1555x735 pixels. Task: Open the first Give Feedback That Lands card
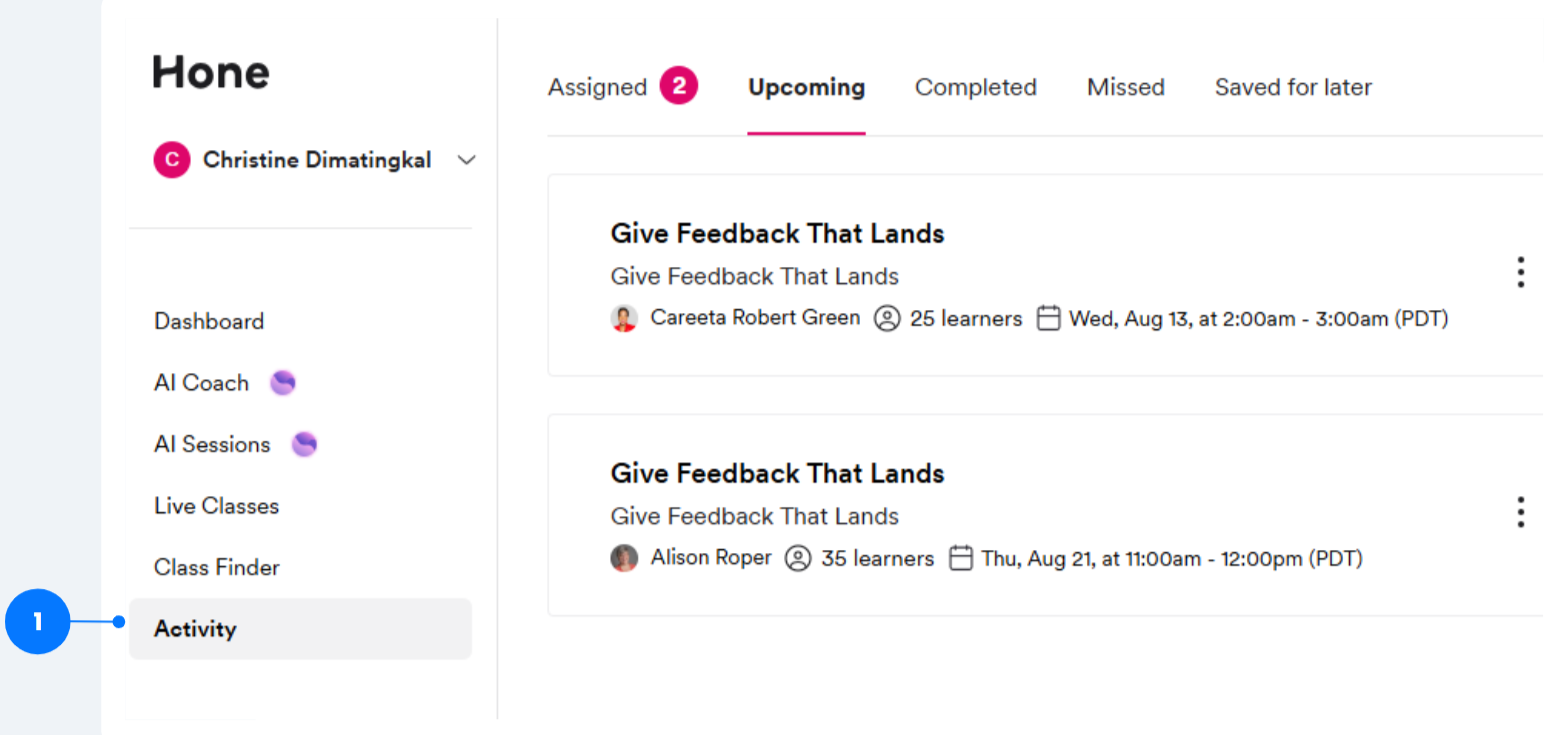pyautogui.click(x=777, y=234)
